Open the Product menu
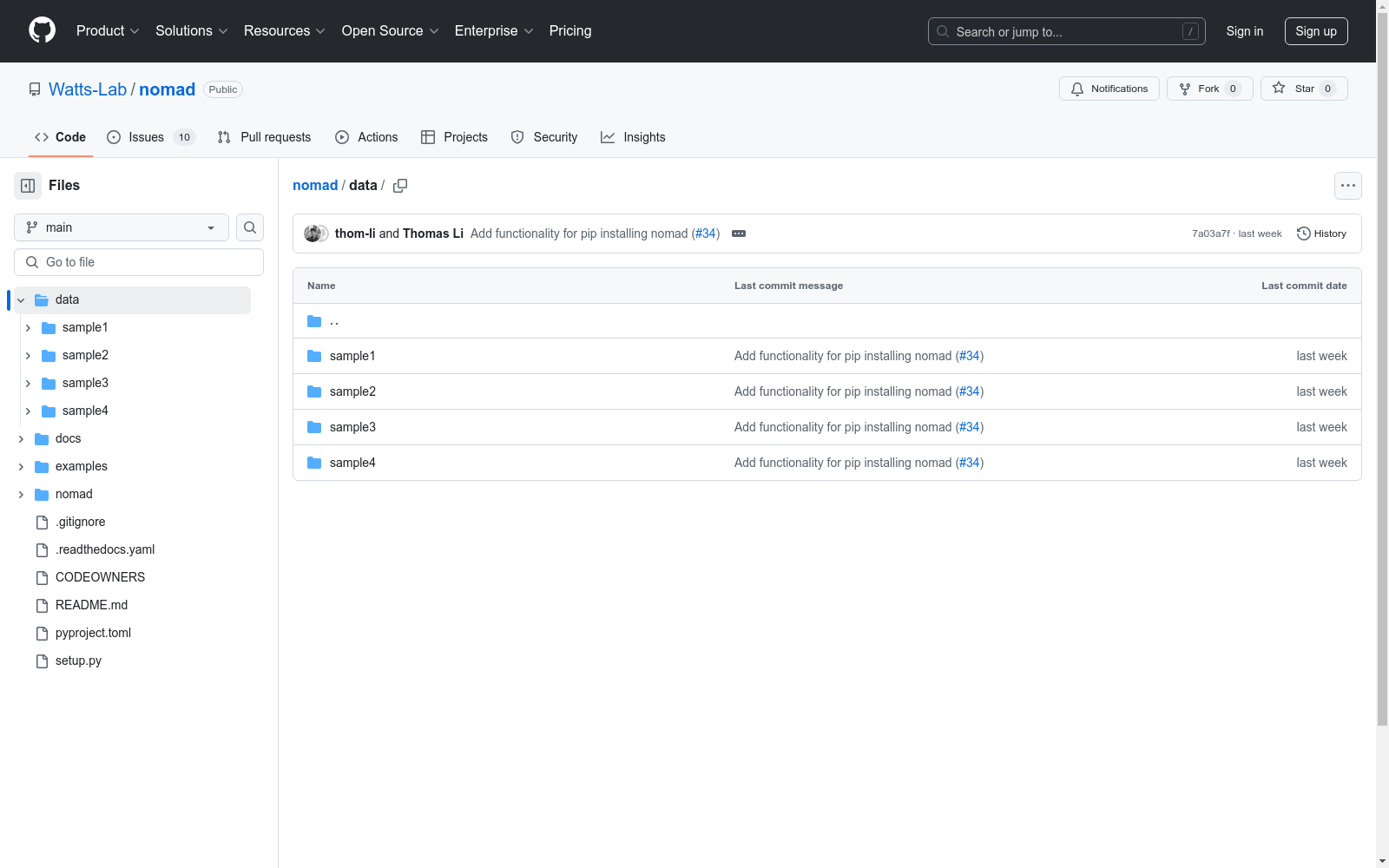The image size is (1389, 868). click(108, 30)
